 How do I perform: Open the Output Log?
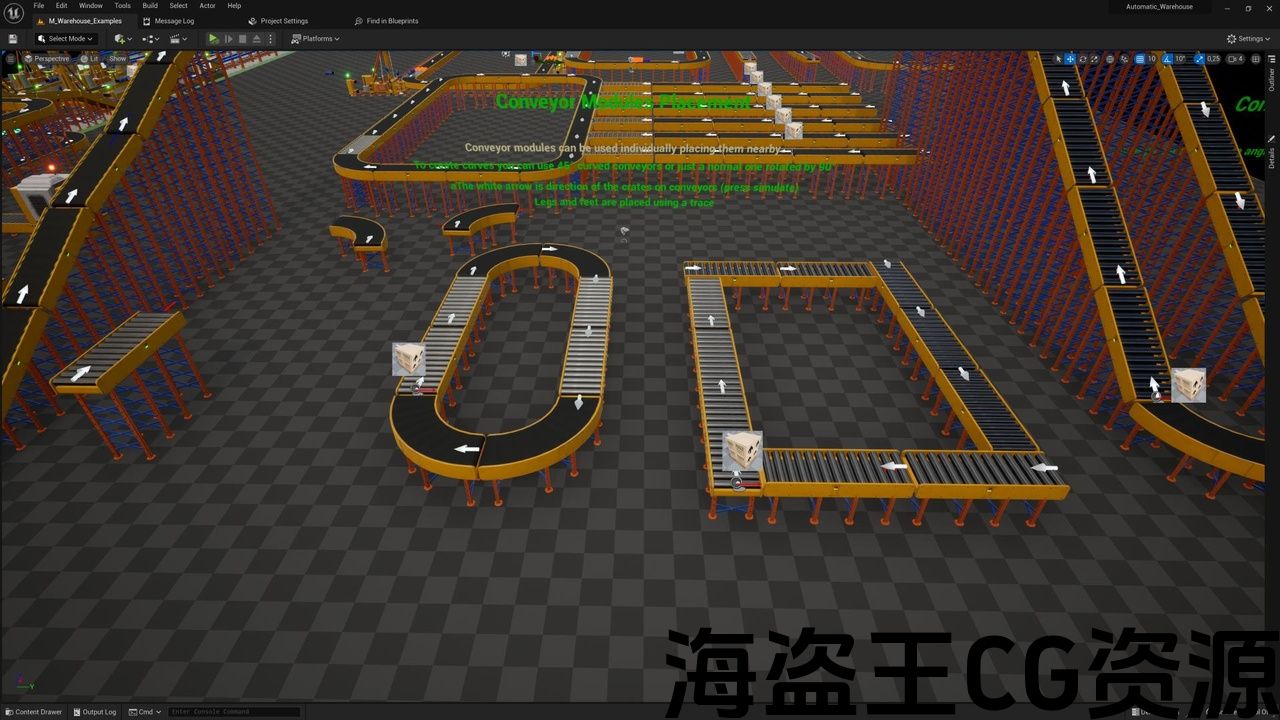point(93,712)
